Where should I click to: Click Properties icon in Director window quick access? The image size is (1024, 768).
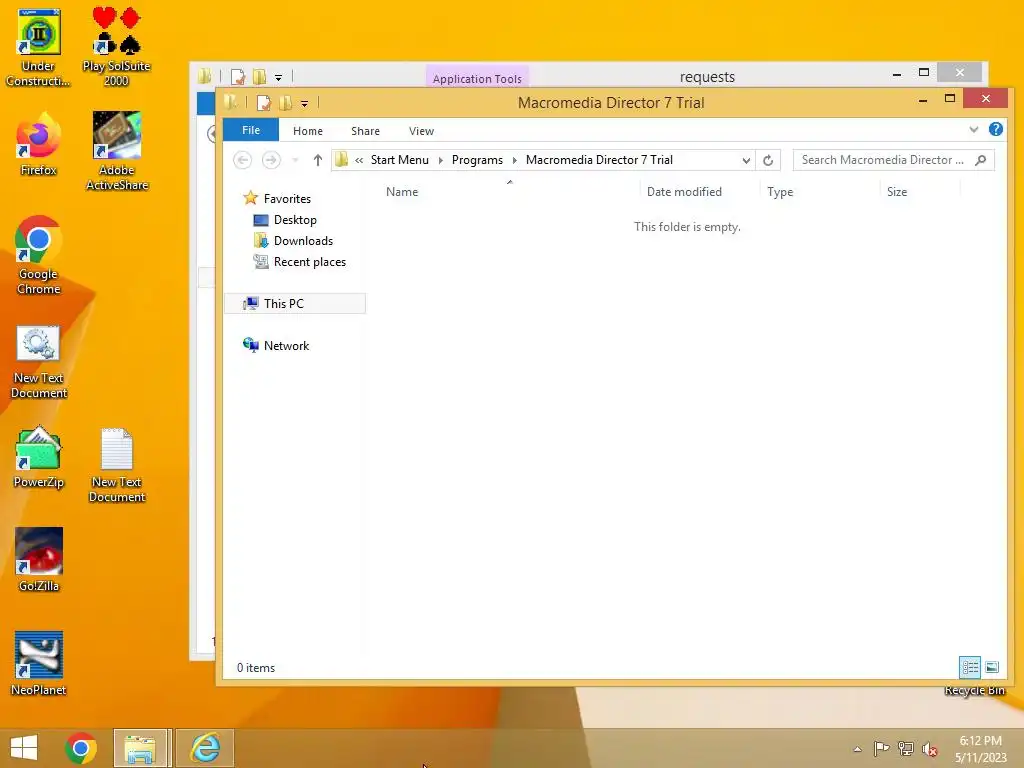click(x=264, y=103)
